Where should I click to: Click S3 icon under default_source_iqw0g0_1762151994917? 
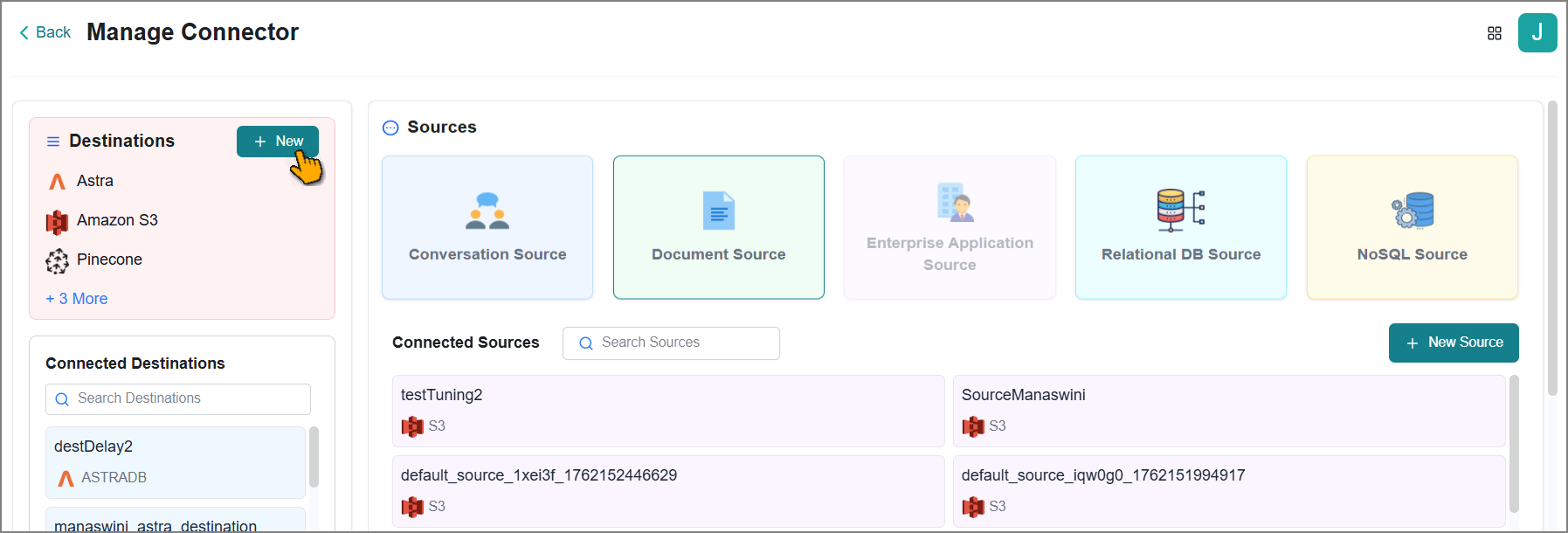[973, 507]
